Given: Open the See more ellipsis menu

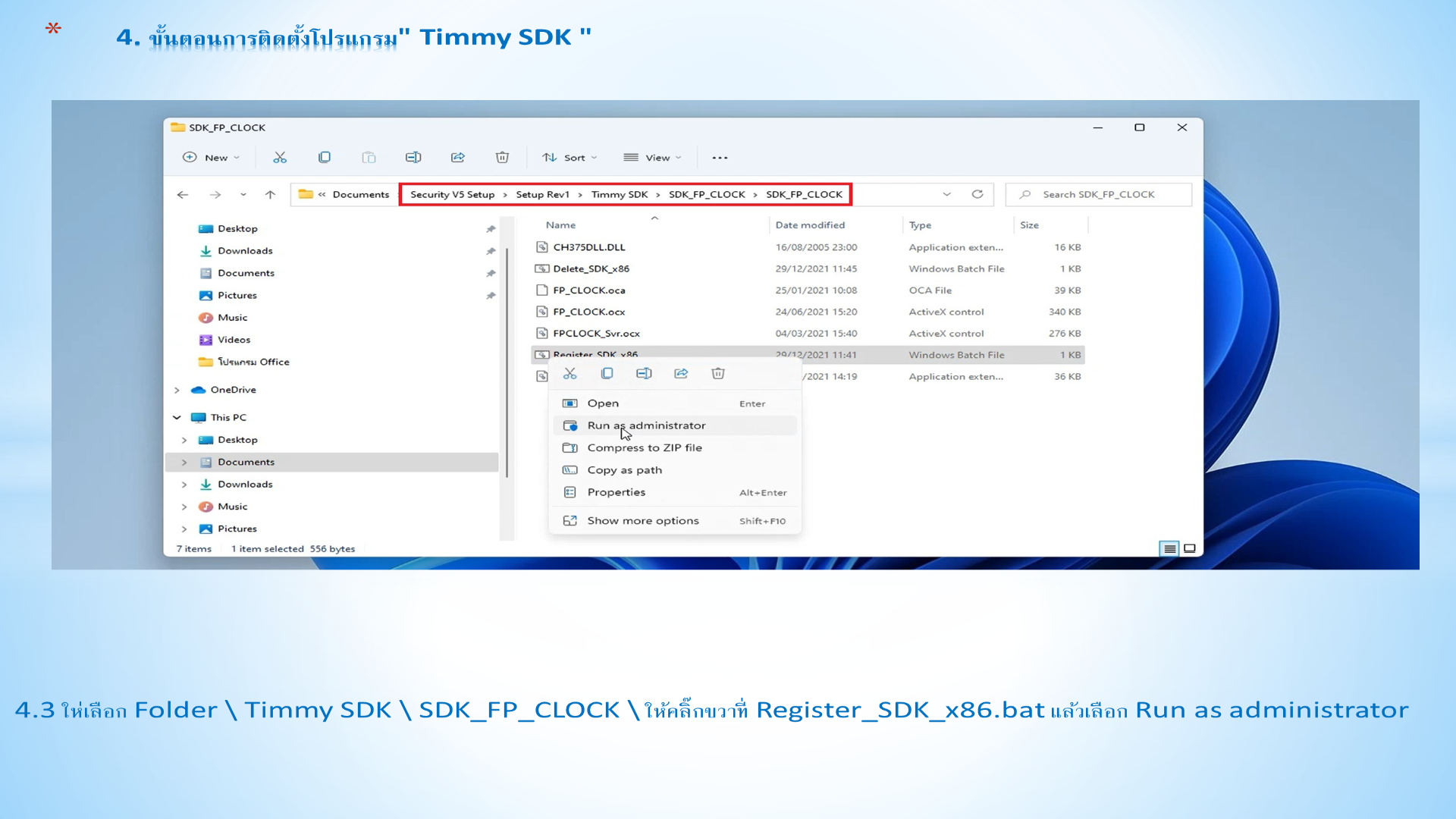Looking at the screenshot, I should tap(720, 158).
